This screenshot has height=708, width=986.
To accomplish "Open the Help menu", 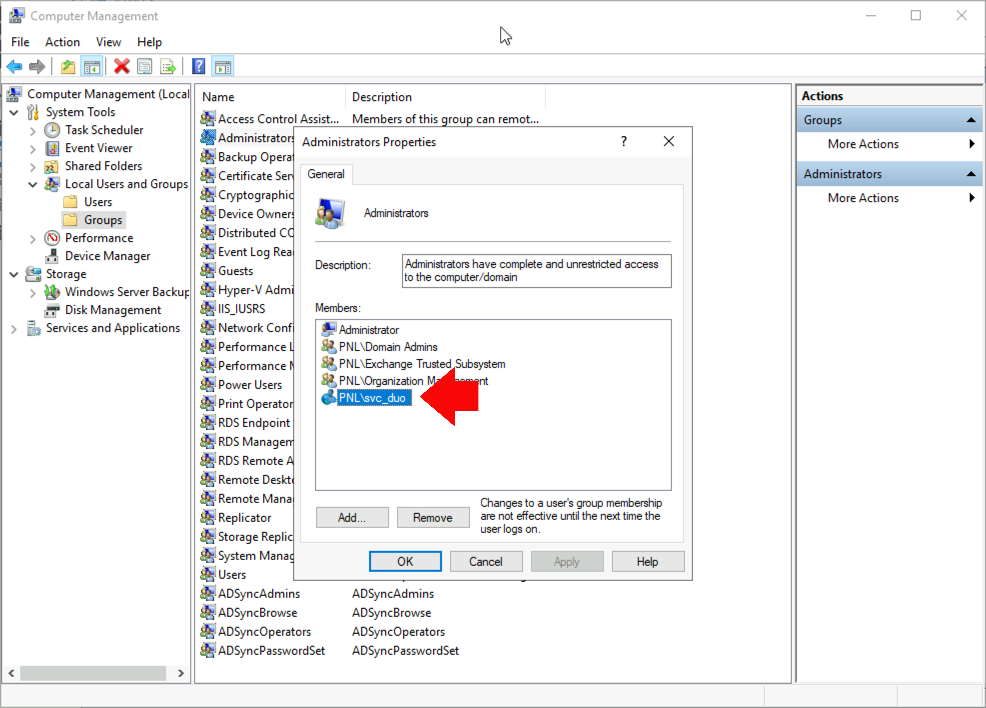I will (150, 42).
